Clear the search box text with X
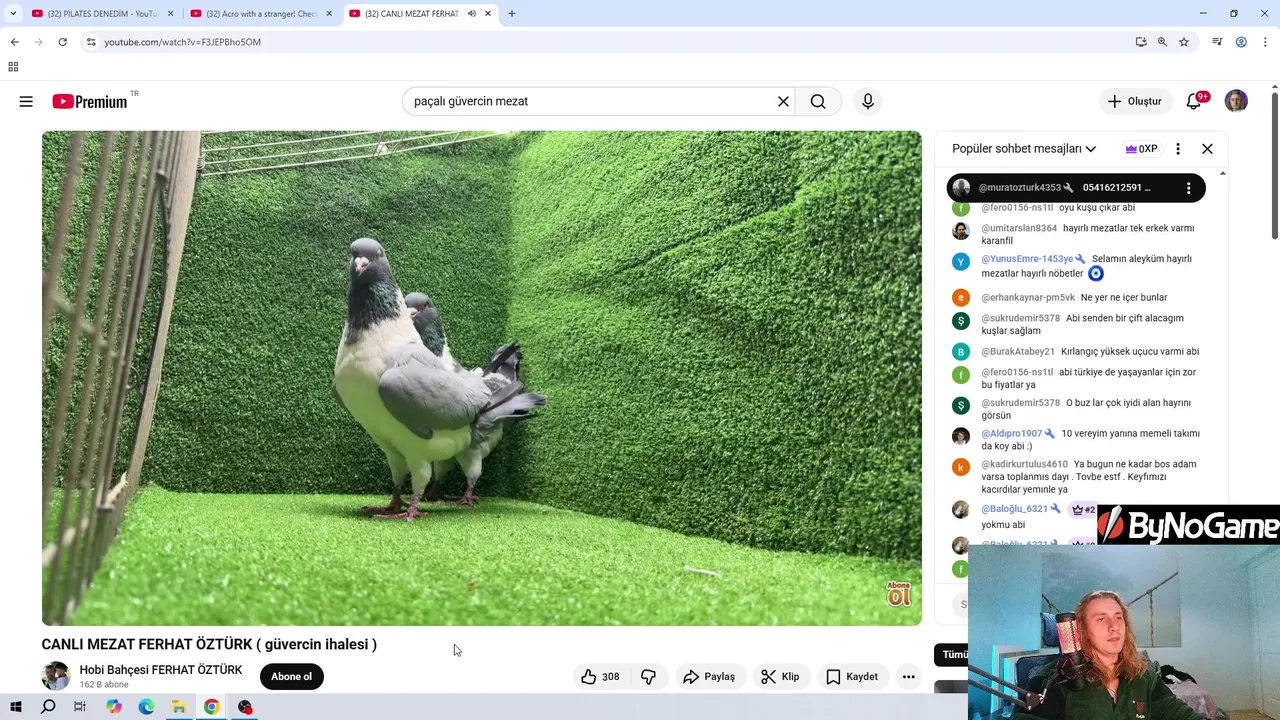Viewport: 1280px width, 720px height. click(783, 101)
